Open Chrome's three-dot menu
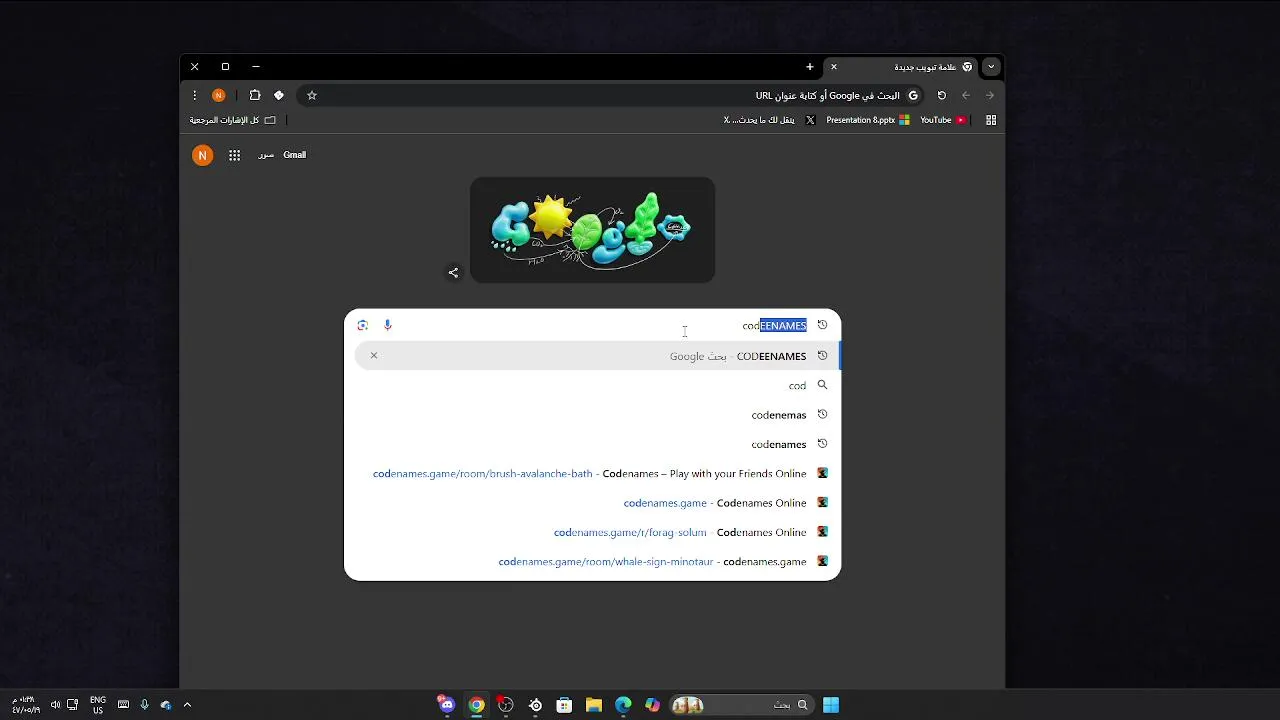This screenshot has height=720, width=1280. tap(194, 95)
